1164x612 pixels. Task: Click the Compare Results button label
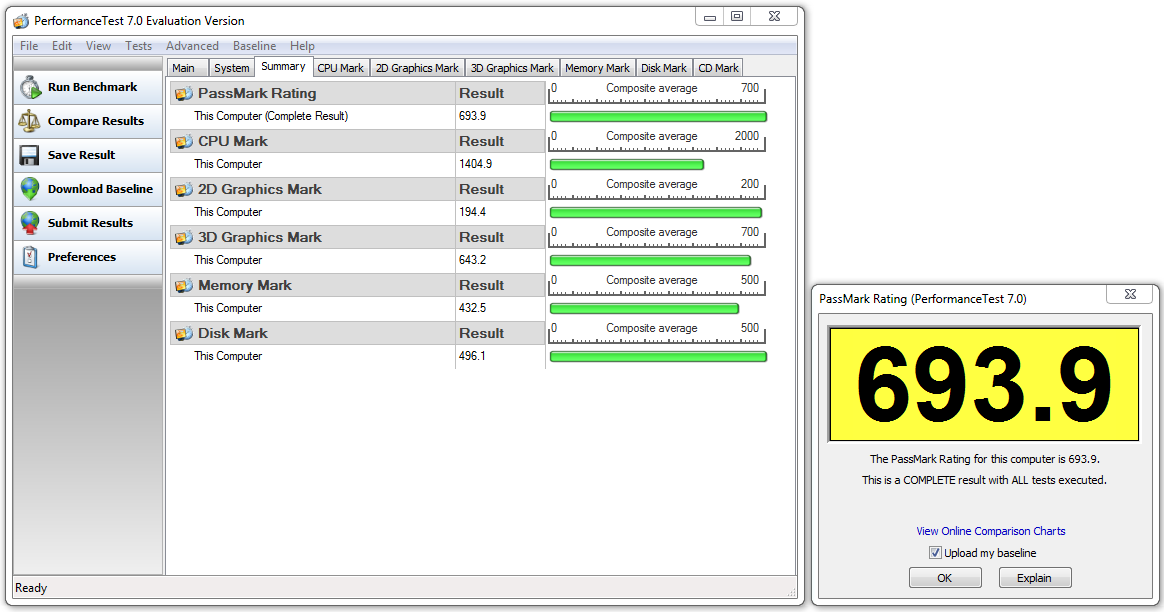[96, 121]
